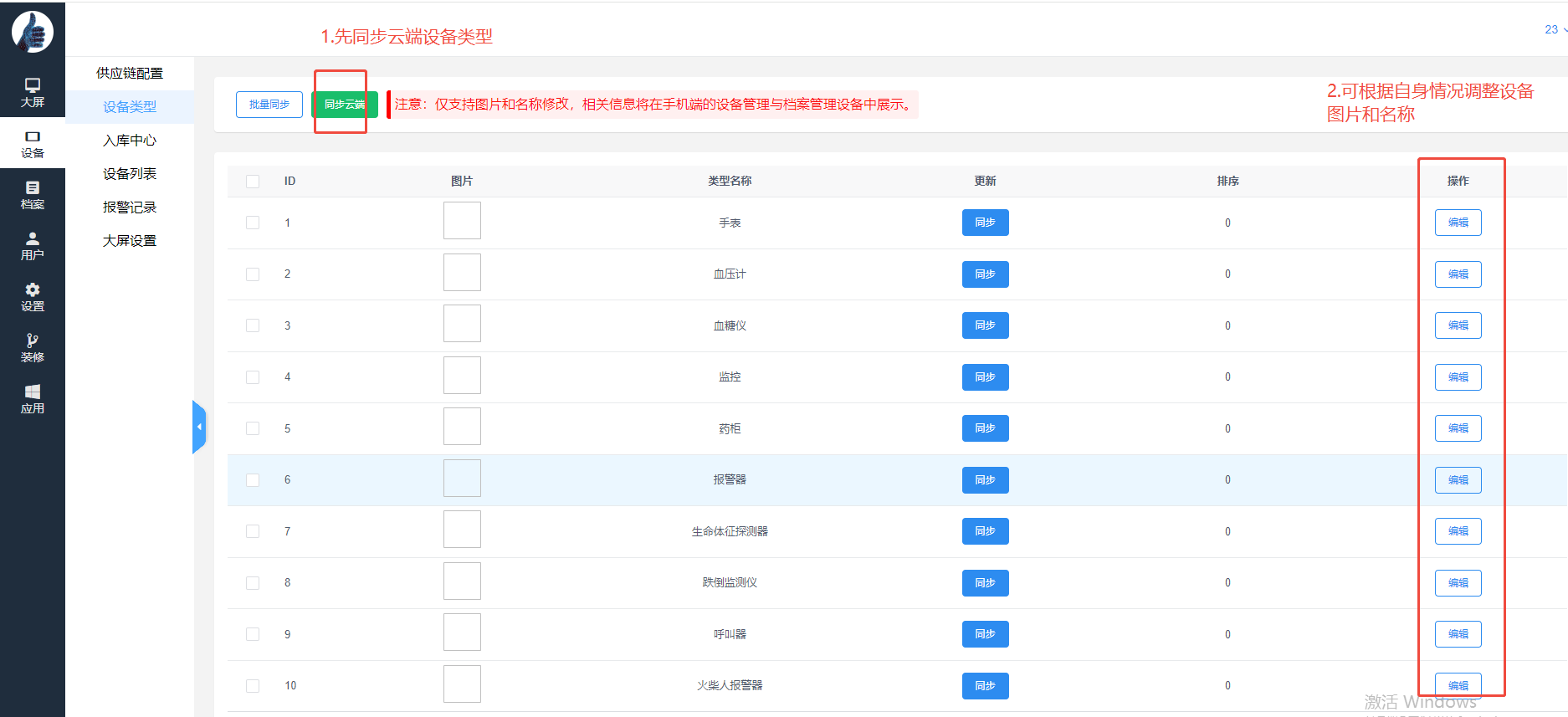Click the 火柴人报警器 name cell
Image resolution: width=1568 pixels, height=717 pixels.
730,685
